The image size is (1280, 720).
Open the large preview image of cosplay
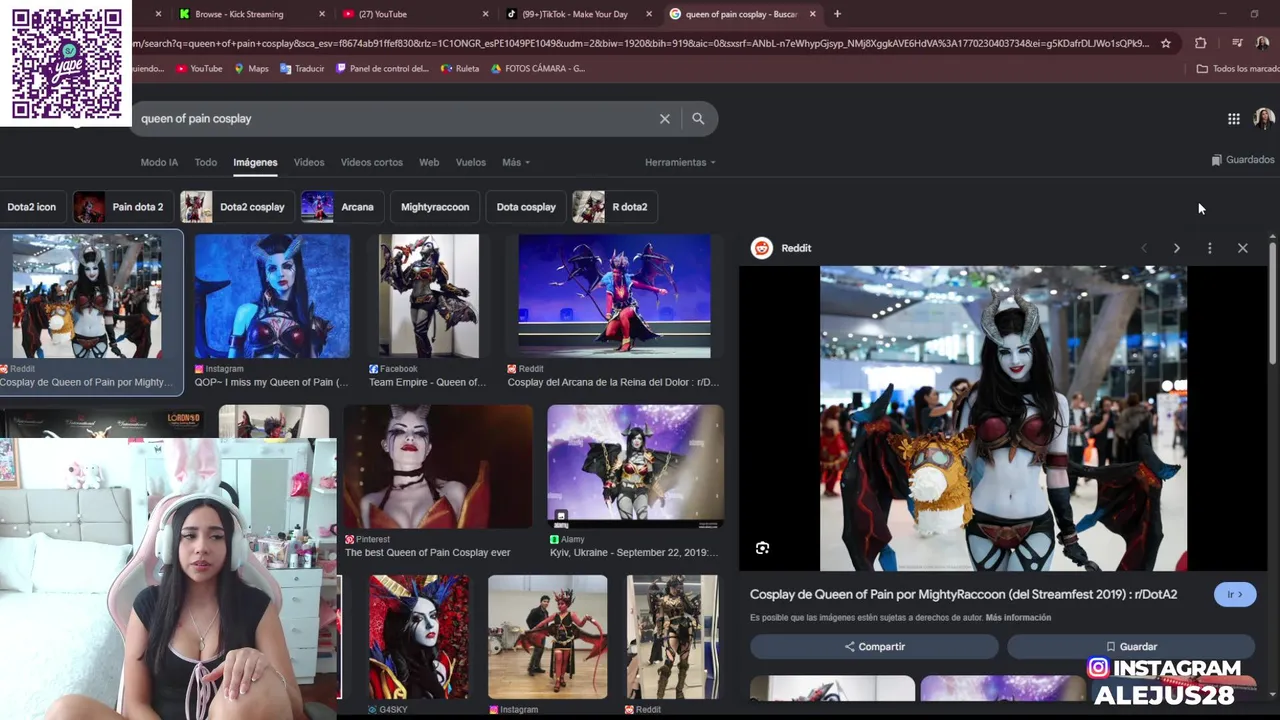pos(1003,418)
